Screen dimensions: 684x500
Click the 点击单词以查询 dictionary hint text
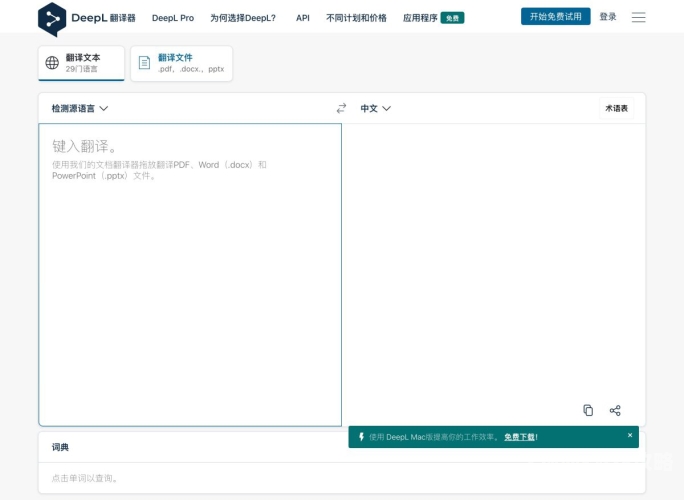(85, 478)
